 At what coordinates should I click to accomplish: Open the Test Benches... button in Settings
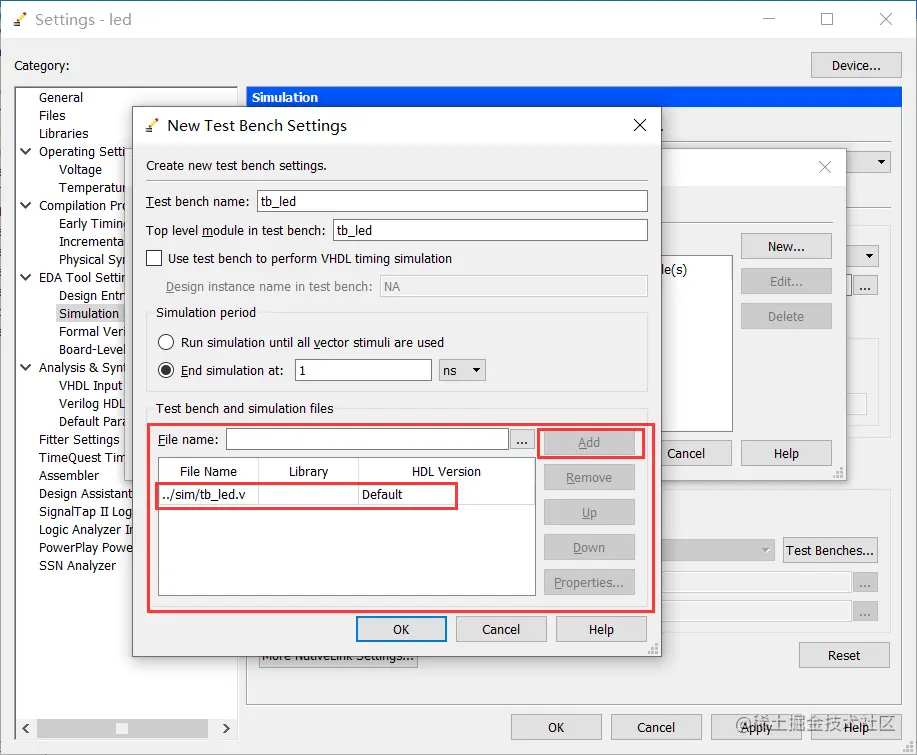830,550
